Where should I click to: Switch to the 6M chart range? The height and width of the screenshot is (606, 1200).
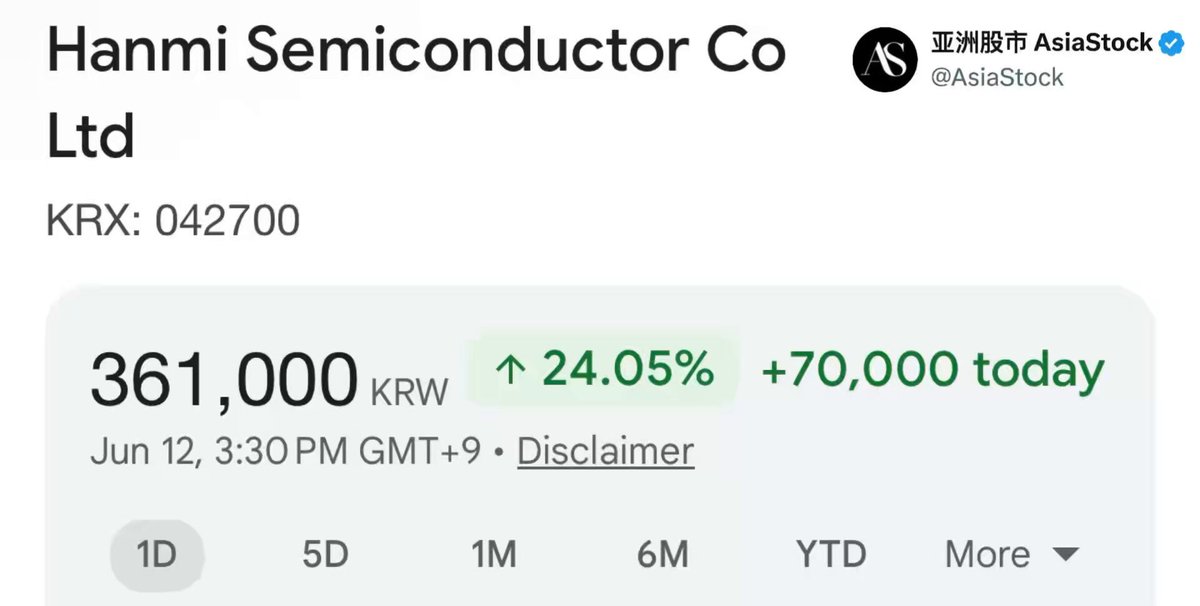(x=663, y=554)
